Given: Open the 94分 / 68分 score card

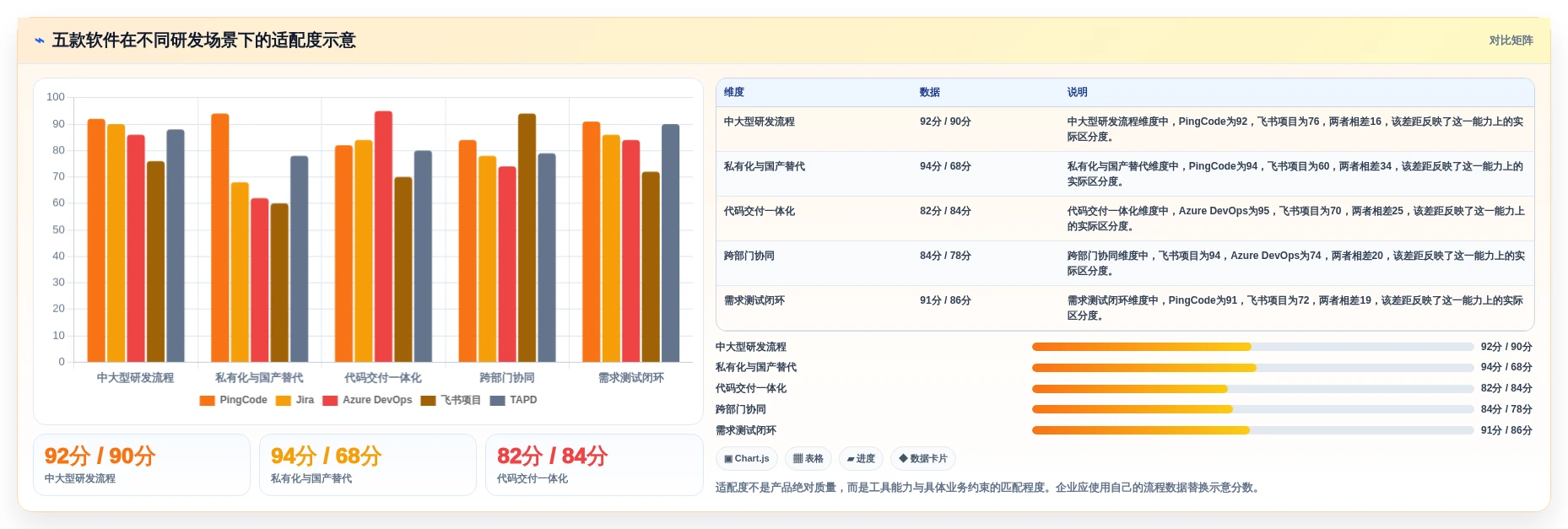Looking at the screenshot, I should 368,465.
